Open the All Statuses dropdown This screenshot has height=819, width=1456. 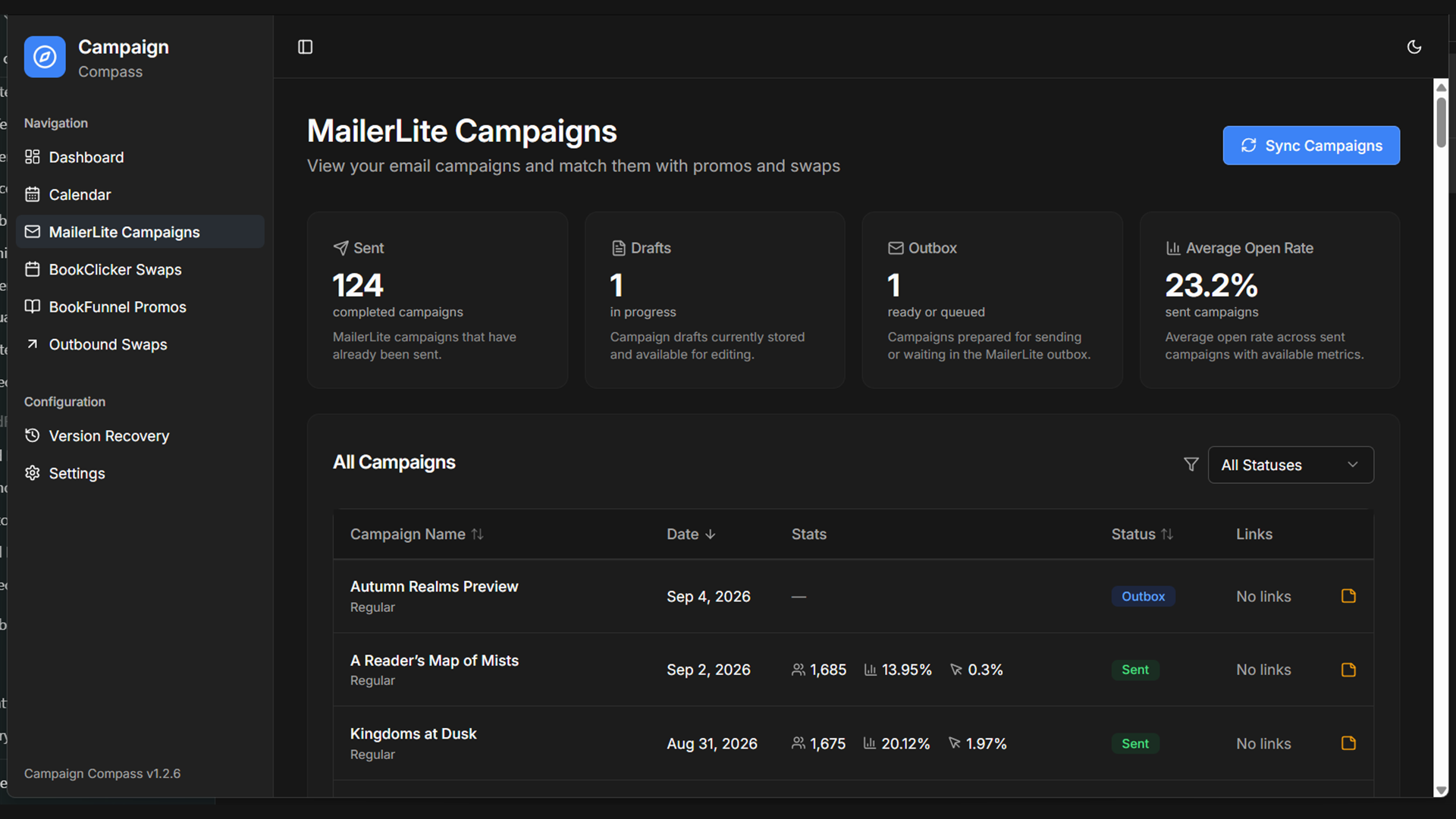click(1291, 465)
